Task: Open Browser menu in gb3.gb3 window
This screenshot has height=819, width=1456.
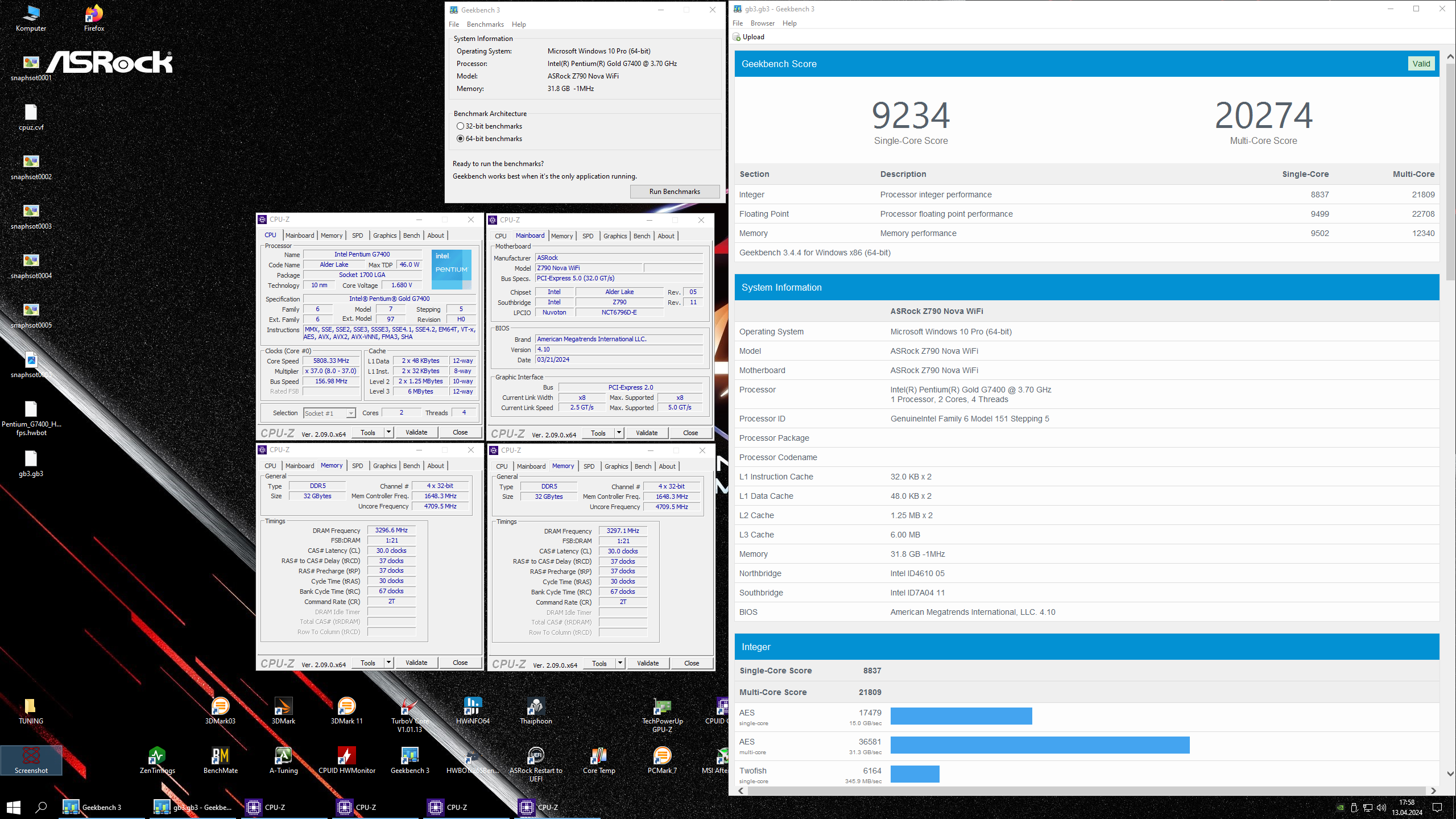Action: [762, 23]
